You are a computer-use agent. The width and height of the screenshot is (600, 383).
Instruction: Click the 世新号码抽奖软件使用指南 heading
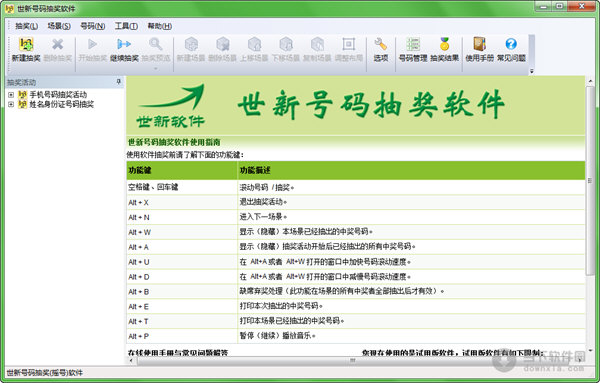pyautogui.click(x=174, y=142)
